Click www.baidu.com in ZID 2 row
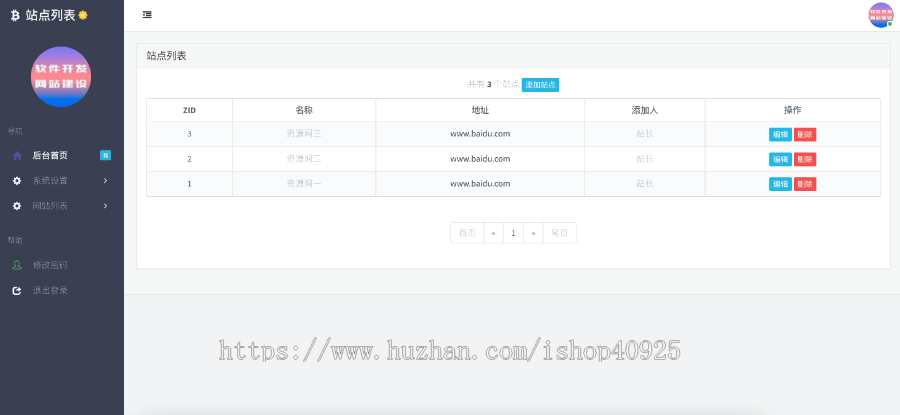 coord(480,159)
